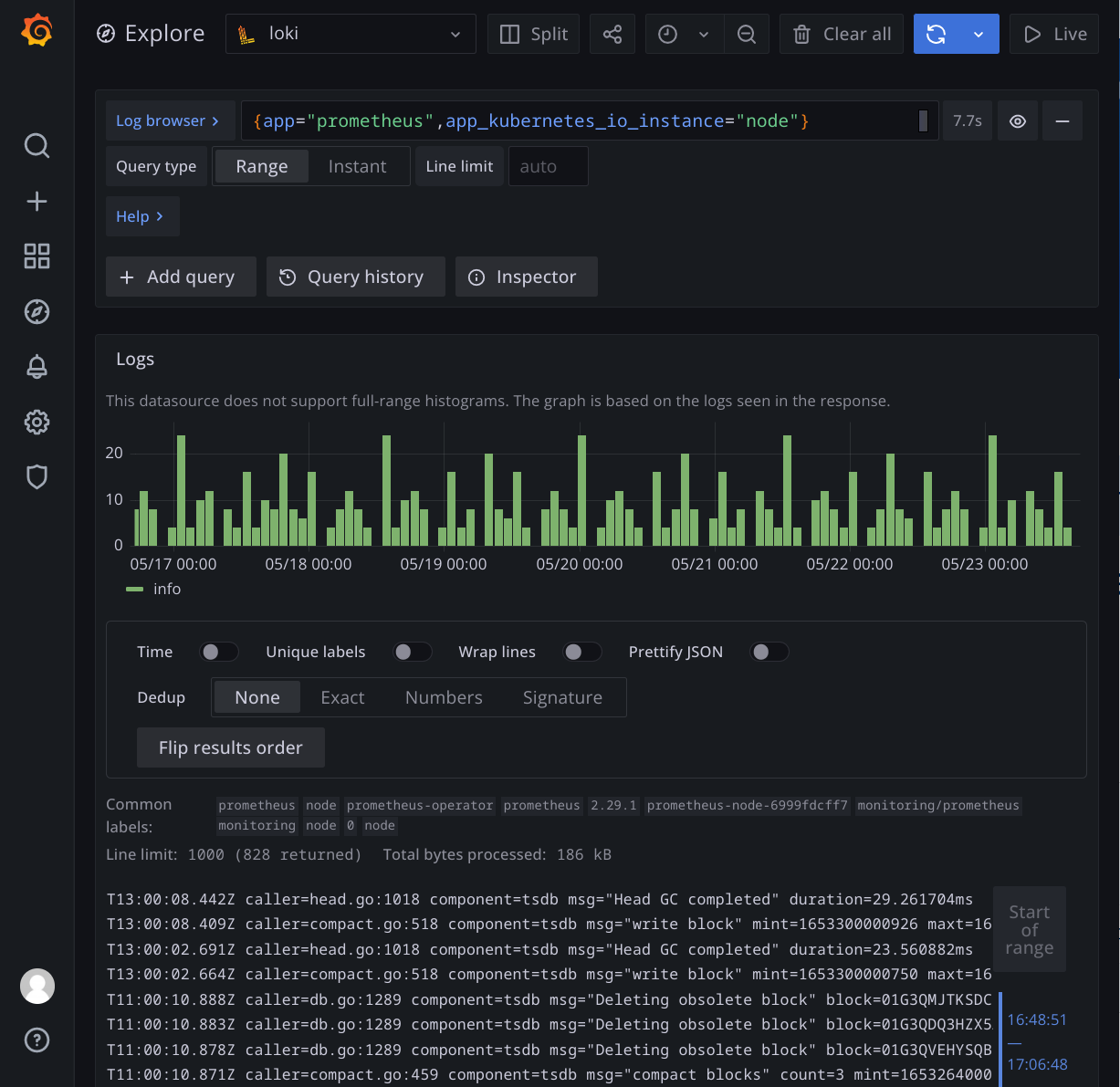
Task: Click the T11:00:10.878Z Deleting obsolete block line
Action: [x=549, y=1050]
